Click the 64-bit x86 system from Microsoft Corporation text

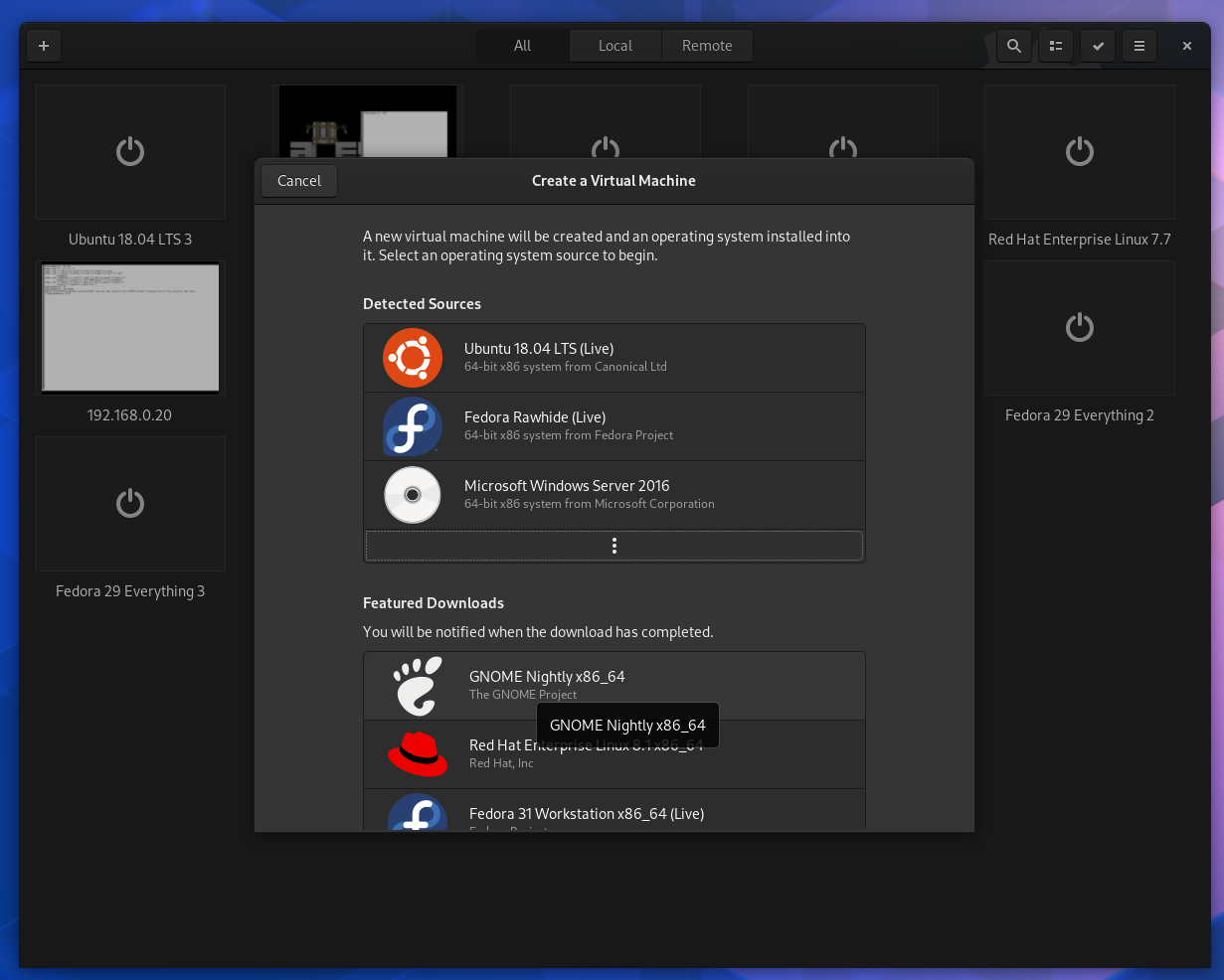click(590, 504)
